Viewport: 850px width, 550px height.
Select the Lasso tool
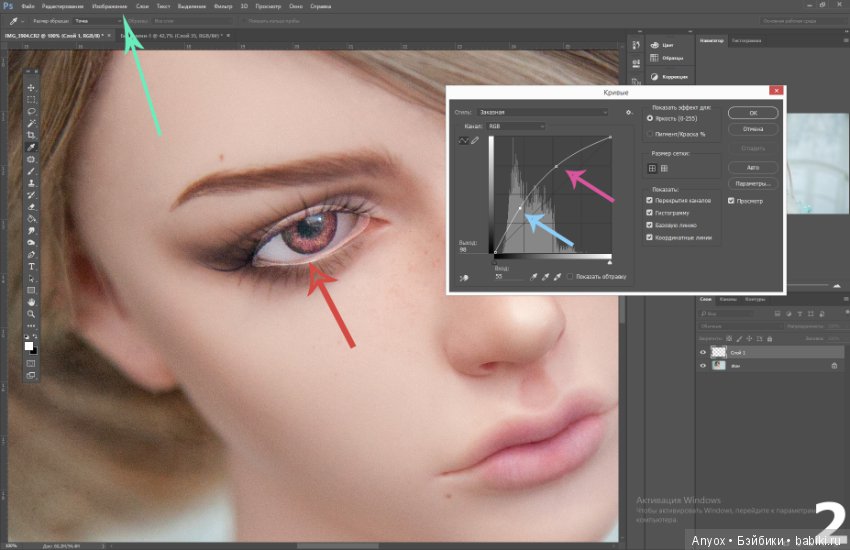click(x=31, y=112)
